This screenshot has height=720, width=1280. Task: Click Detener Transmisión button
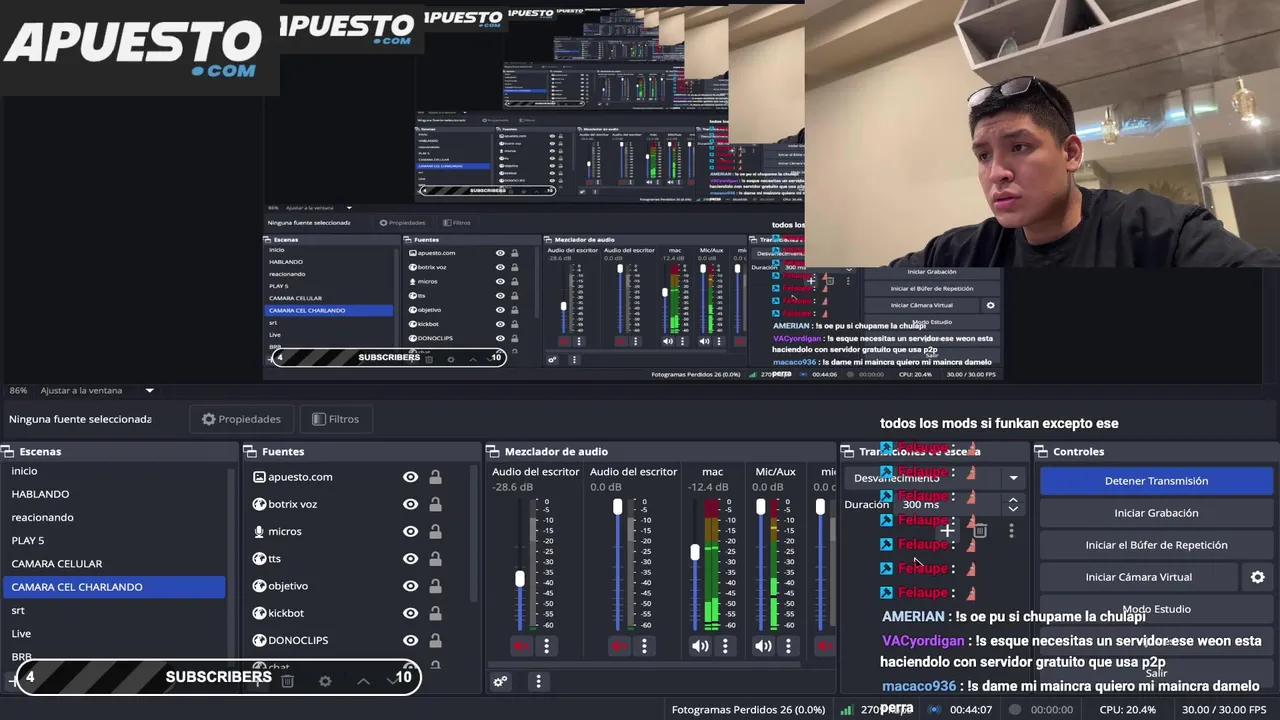pyautogui.click(x=1156, y=481)
